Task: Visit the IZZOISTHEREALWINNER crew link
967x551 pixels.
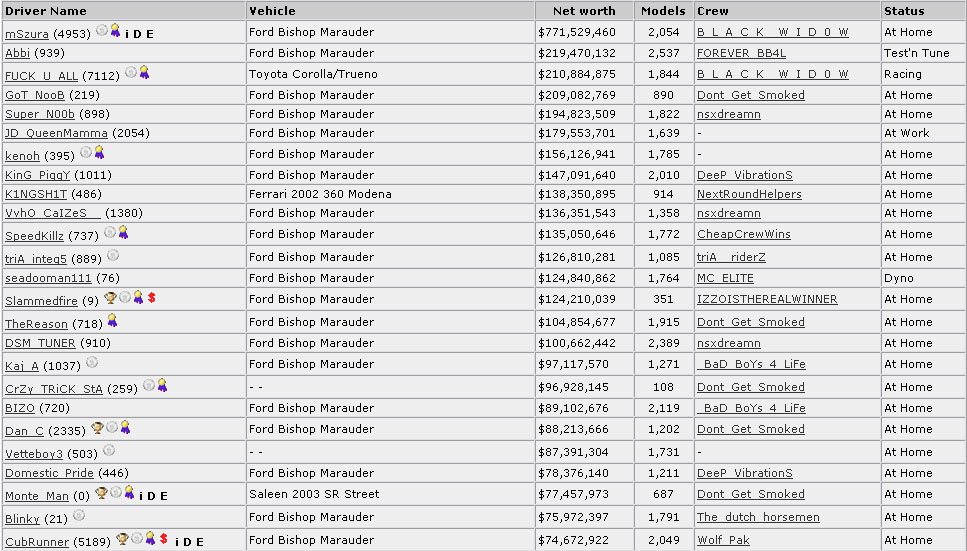Action: pyautogui.click(x=767, y=299)
